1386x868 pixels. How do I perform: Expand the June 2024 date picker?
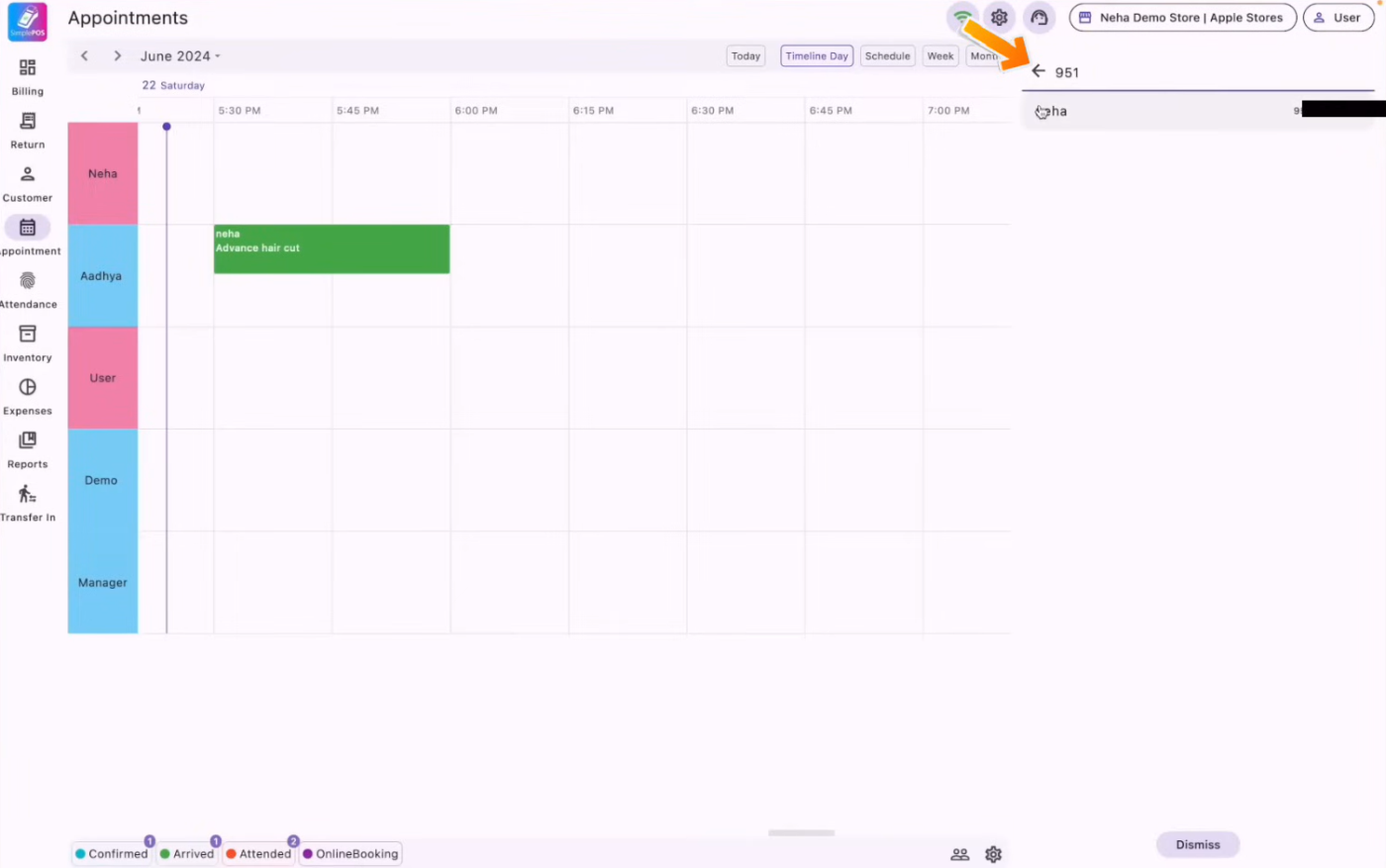point(180,56)
